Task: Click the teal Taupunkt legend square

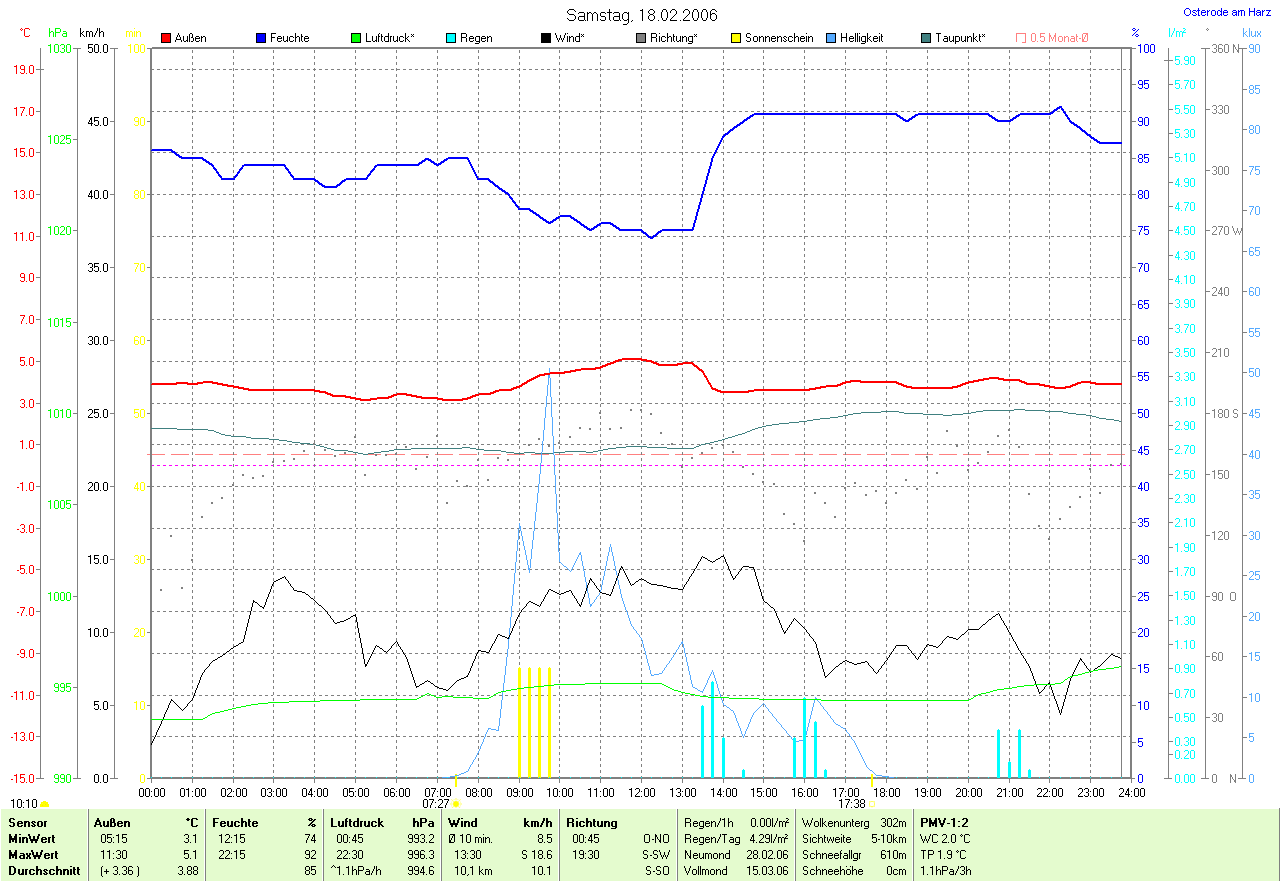Action: coord(926,38)
